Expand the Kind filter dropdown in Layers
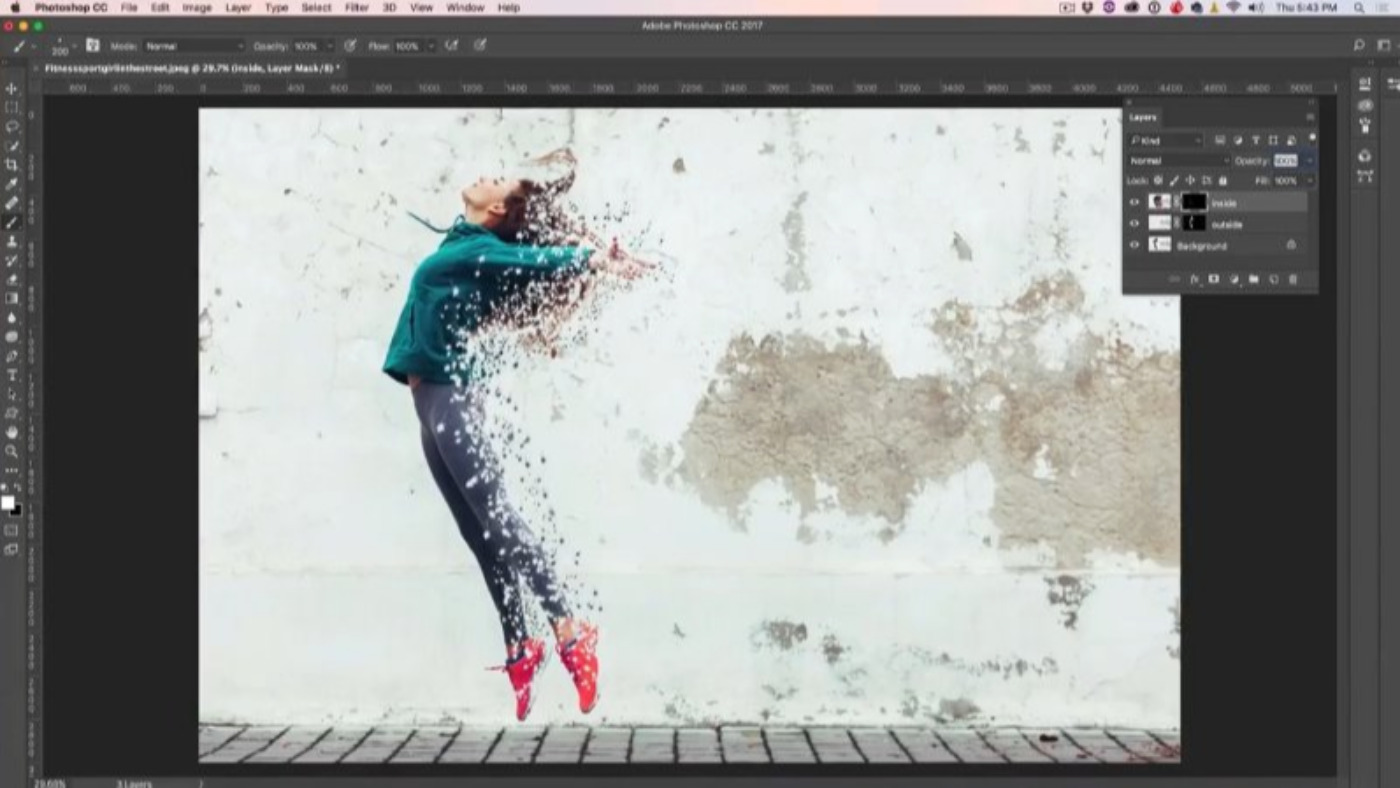 (x=1166, y=141)
